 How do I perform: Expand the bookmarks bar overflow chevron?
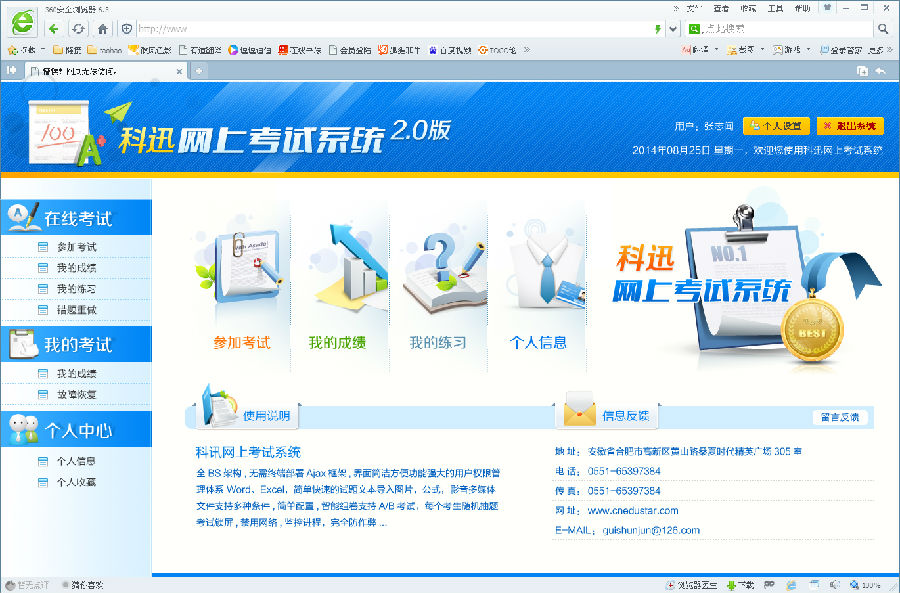pos(526,50)
